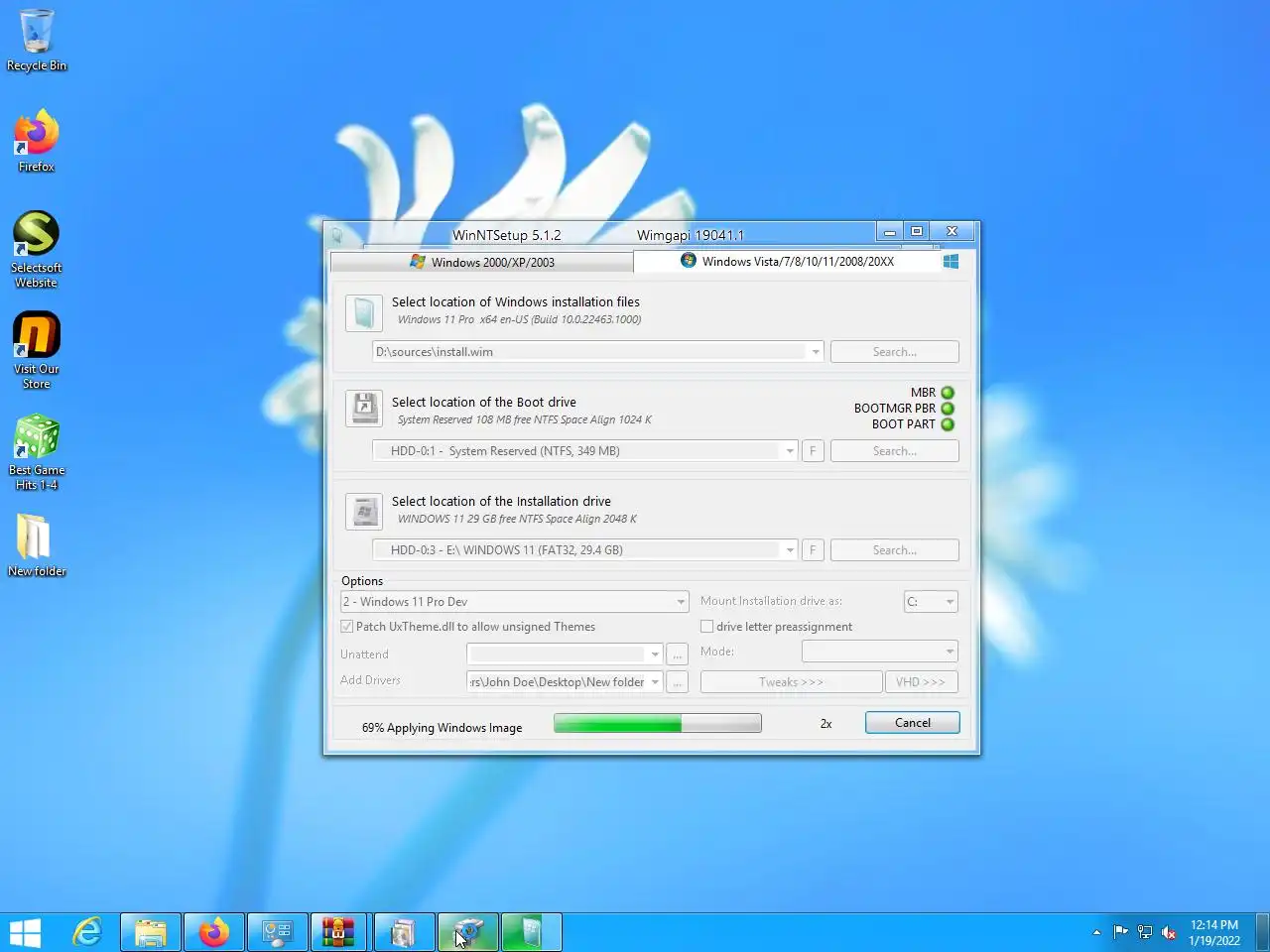Expand the D:\sources\install.wim path dropdown
This screenshot has width=1270, height=952.
pos(816,352)
